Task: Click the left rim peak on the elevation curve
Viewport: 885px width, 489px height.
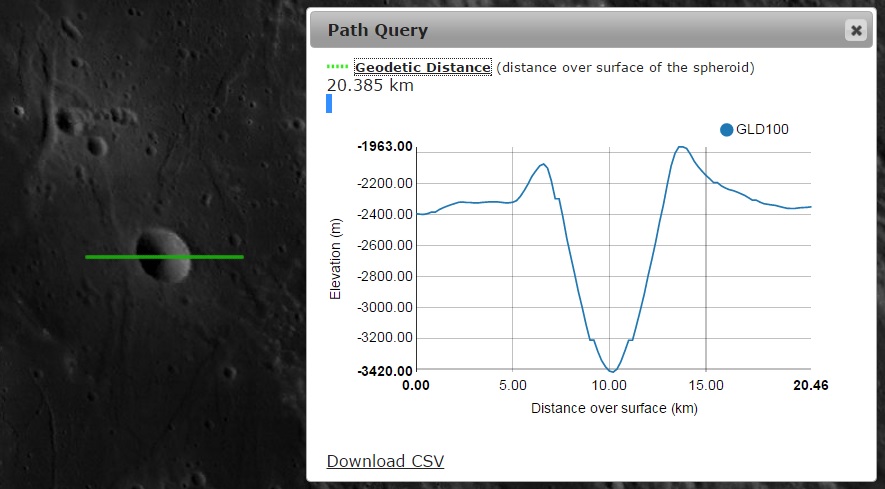Action: tap(543, 164)
